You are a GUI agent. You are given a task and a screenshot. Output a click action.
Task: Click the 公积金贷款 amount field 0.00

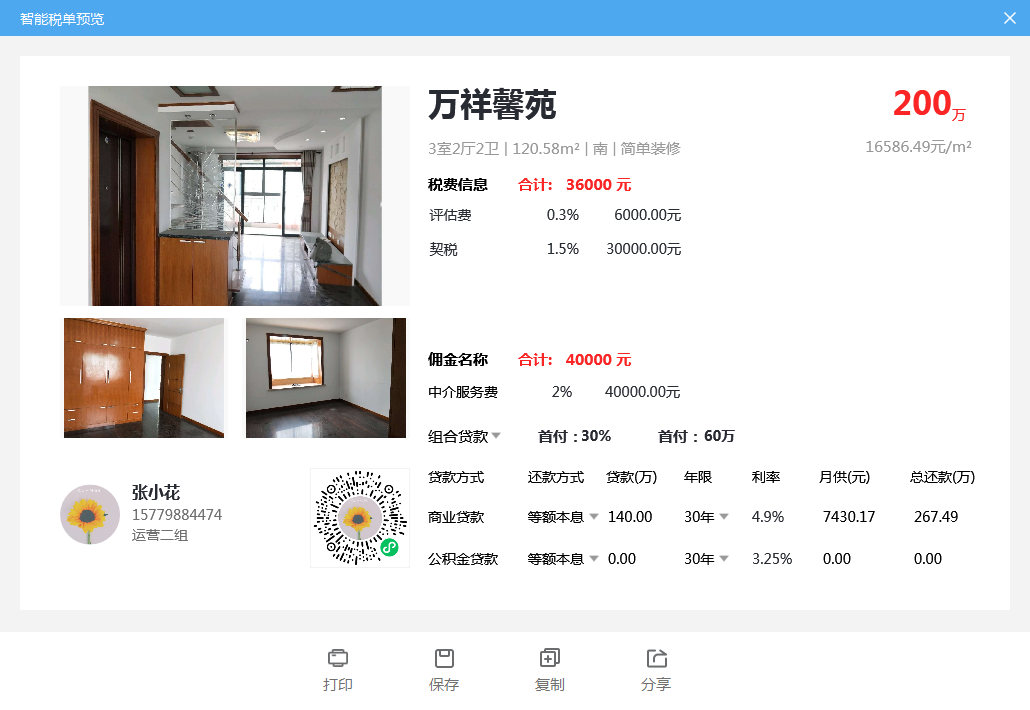[621, 559]
